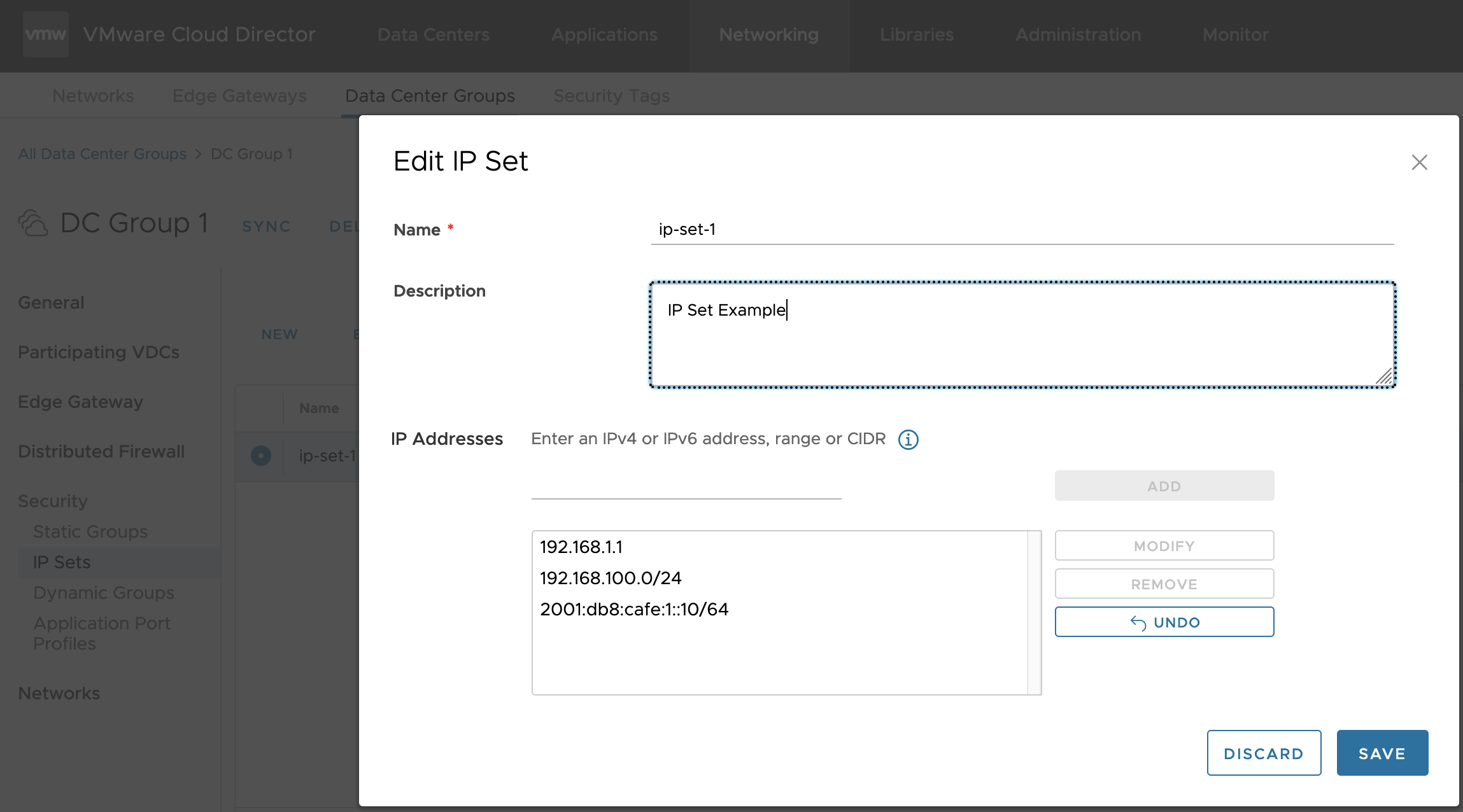The image size is (1463, 812).
Task: Switch to the Edge Gateways tab
Action: coord(239,96)
